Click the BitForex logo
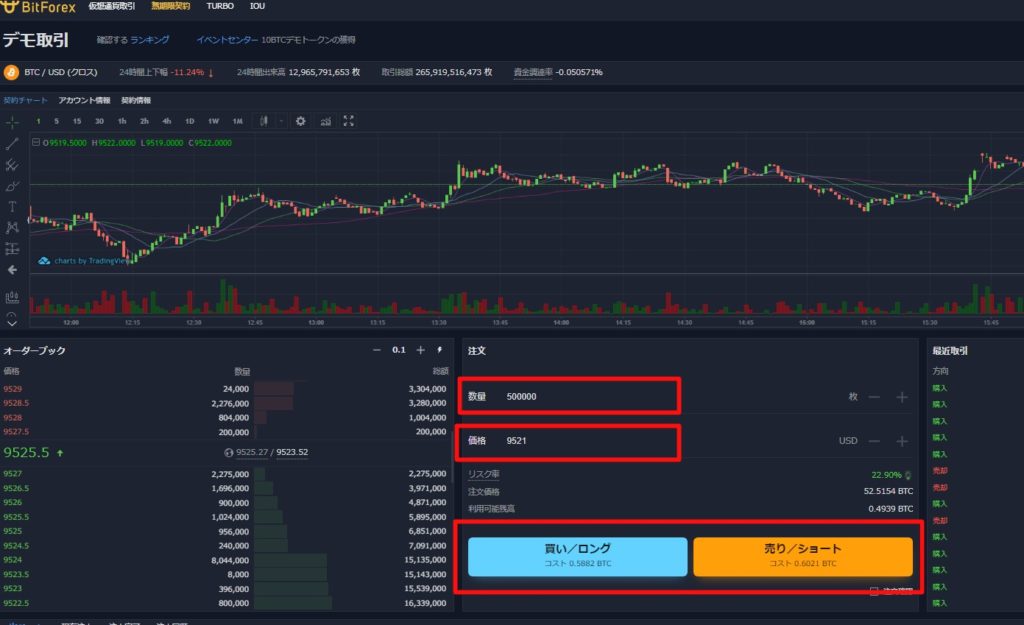Image resolution: width=1024 pixels, height=625 pixels. click(38, 7)
